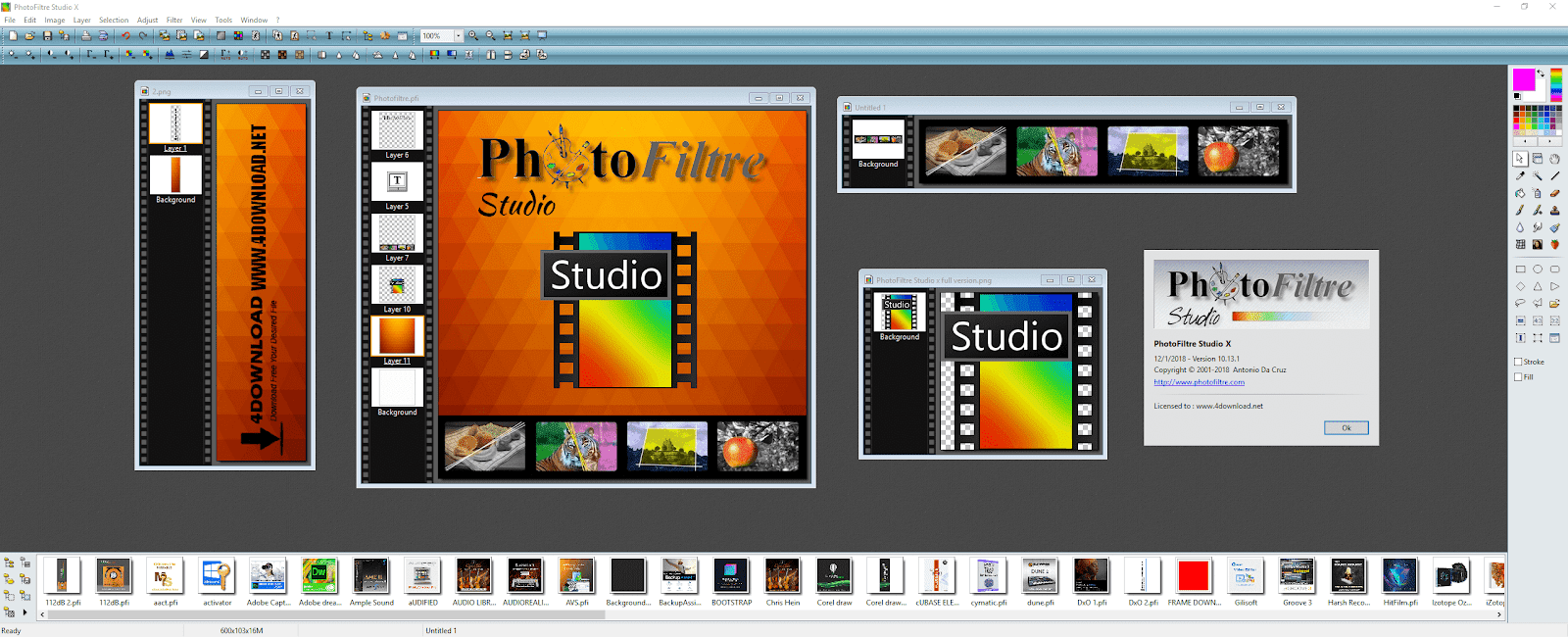The height and width of the screenshot is (637, 1568).
Task: Select Layer 1 thumbnail in 2.png window
Action: click(175, 123)
